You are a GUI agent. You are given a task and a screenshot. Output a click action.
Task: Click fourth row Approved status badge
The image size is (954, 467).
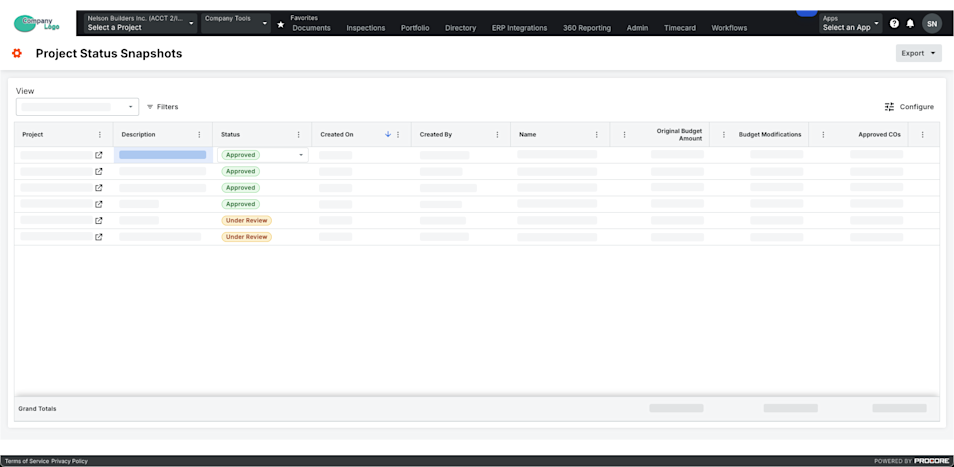pyautogui.click(x=240, y=204)
